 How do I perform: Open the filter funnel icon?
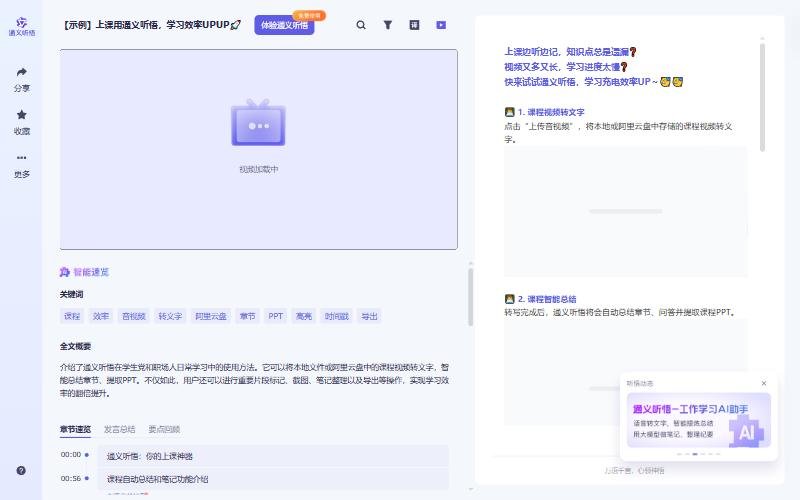388,25
